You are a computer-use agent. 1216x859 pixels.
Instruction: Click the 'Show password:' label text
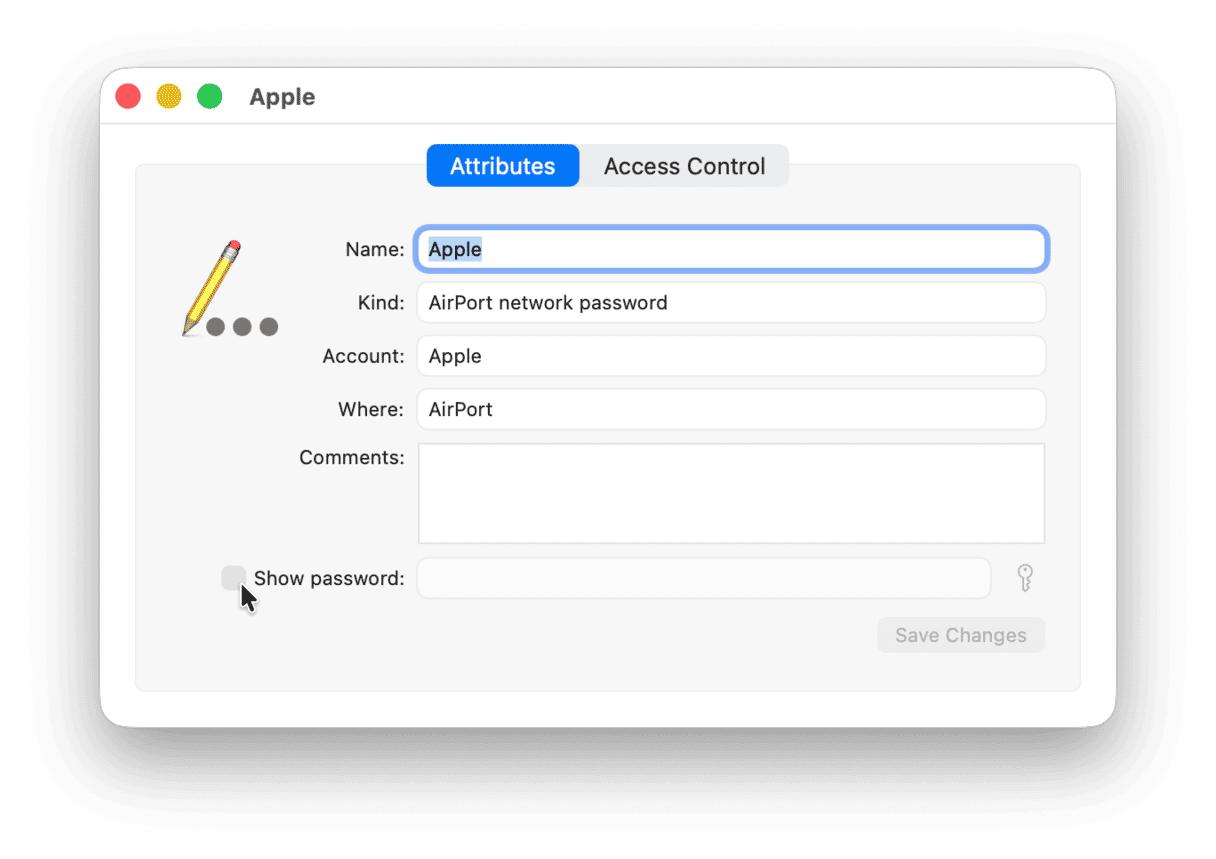(x=329, y=578)
